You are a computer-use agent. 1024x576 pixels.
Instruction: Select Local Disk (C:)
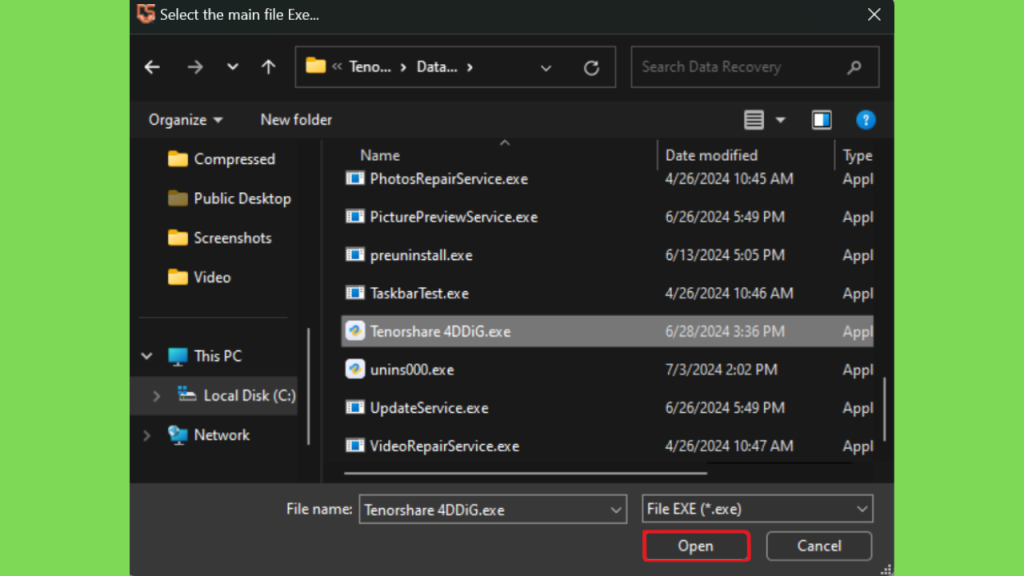(236, 396)
